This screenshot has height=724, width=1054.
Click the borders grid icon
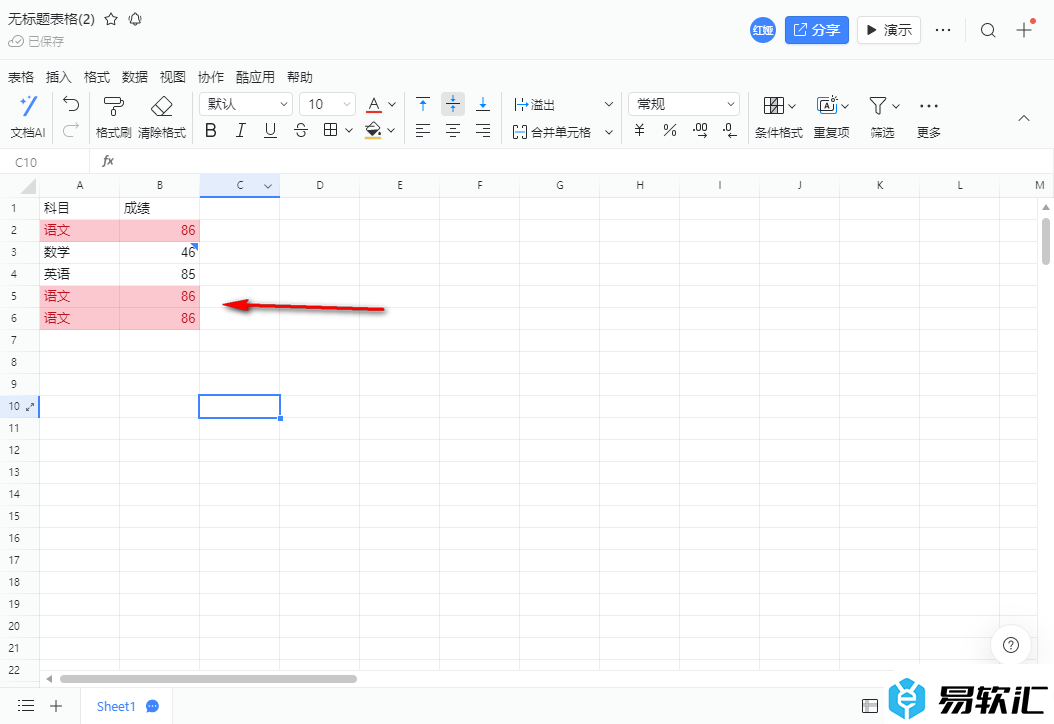point(330,130)
